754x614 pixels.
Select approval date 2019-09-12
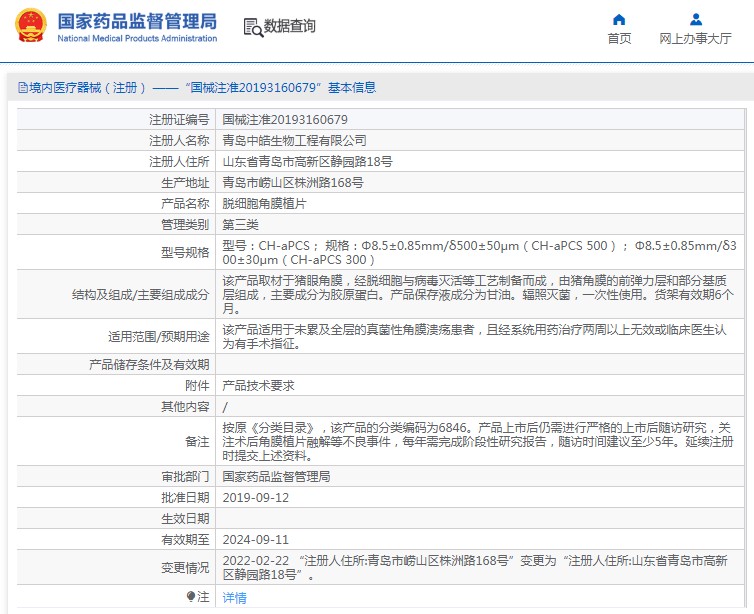[256, 498]
